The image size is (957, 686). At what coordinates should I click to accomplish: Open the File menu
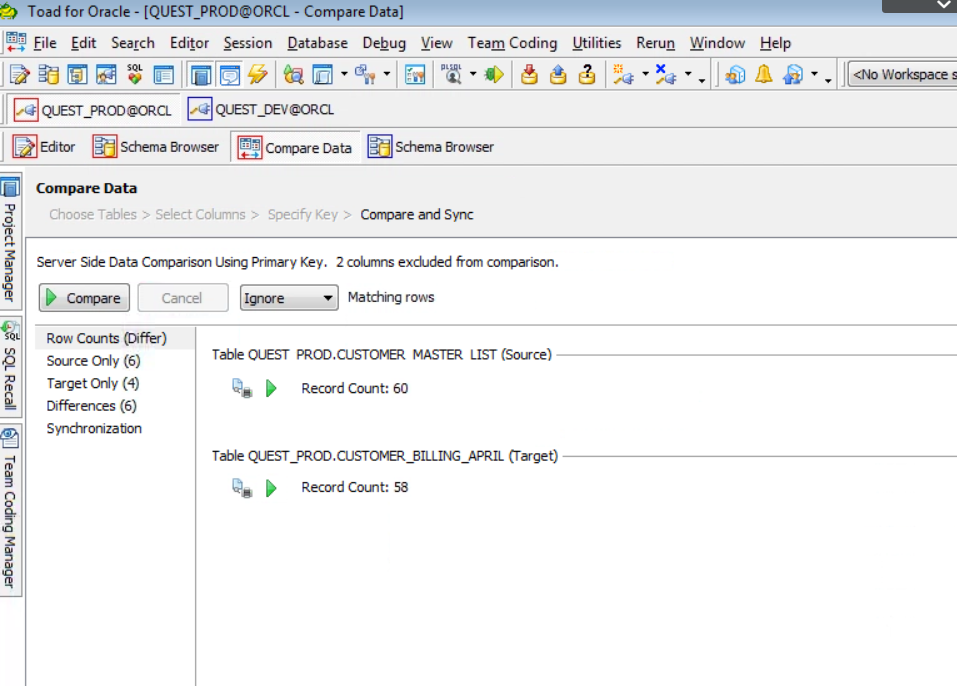45,43
